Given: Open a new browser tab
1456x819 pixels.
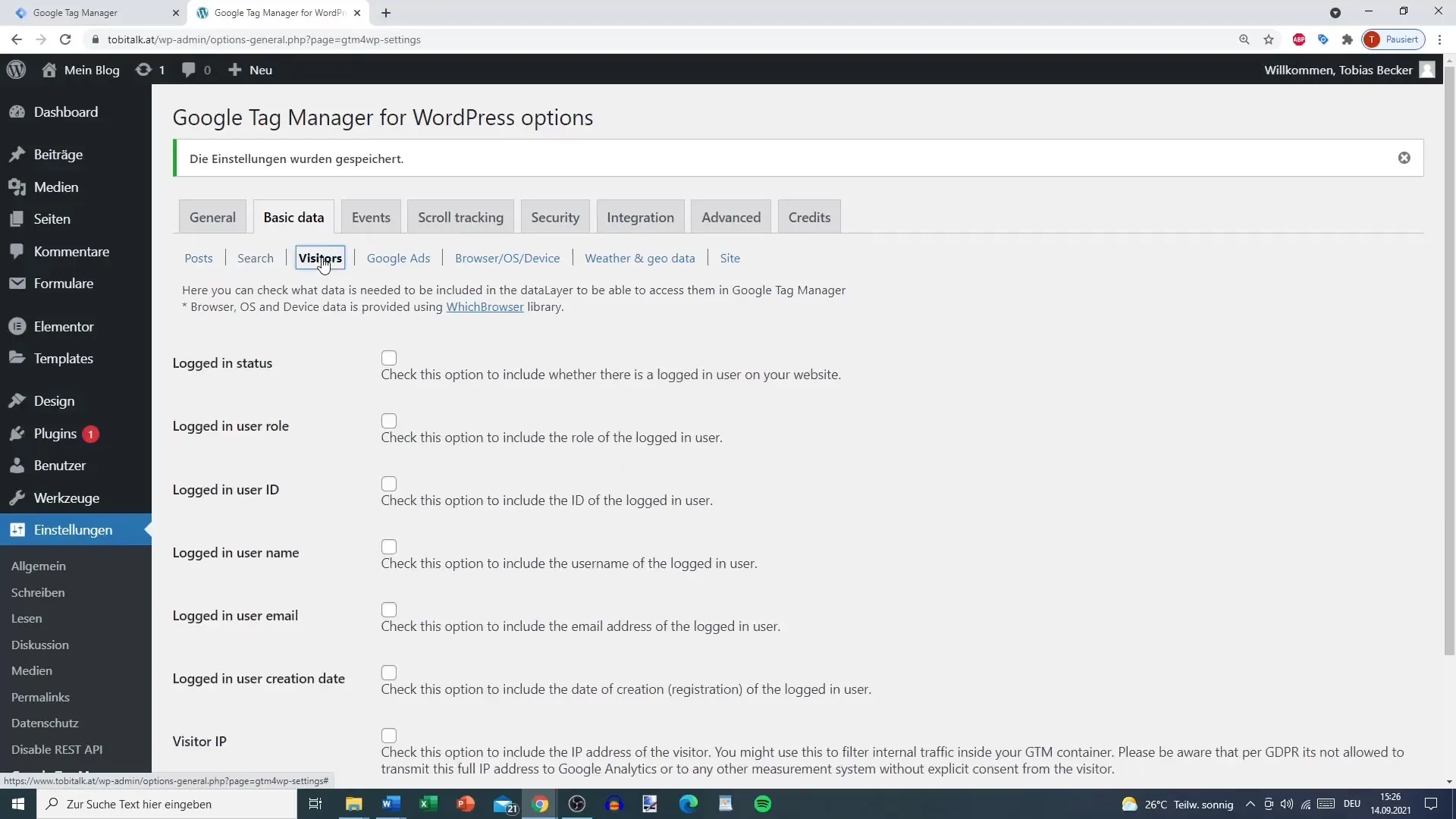Looking at the screenshot, I should [x=386, y=13].
